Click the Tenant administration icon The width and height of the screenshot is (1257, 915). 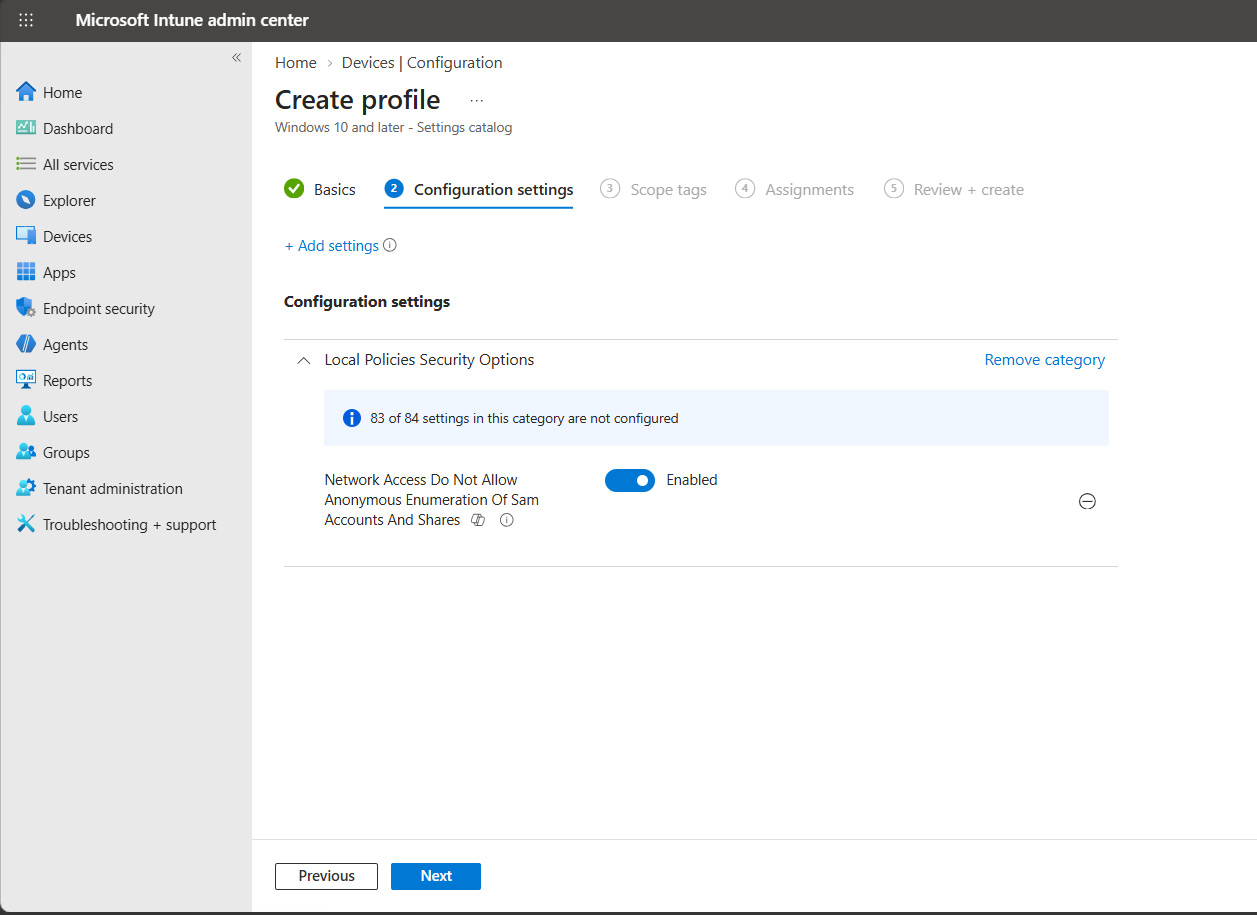tap(26, 488)
